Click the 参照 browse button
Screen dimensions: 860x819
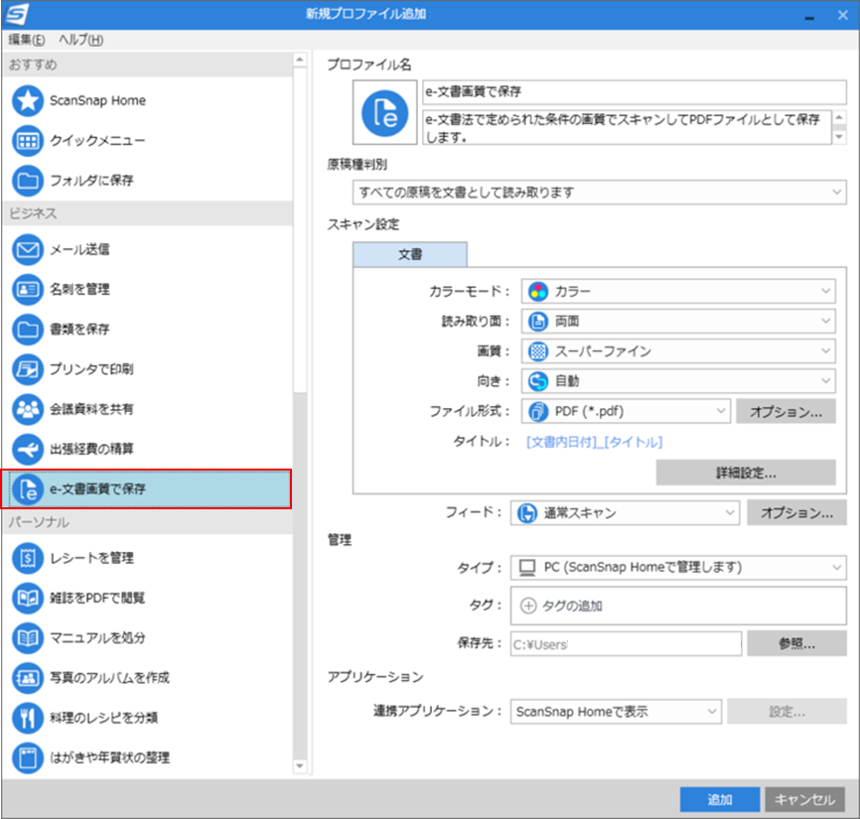796,644
